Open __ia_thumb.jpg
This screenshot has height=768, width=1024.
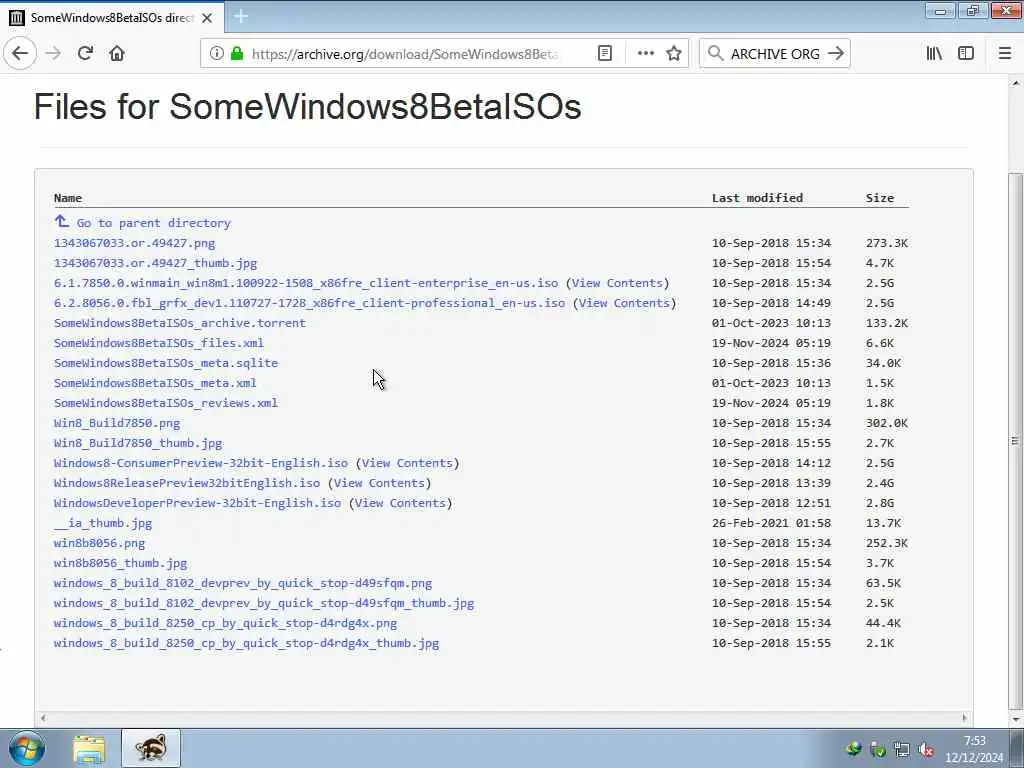(103, 523)
